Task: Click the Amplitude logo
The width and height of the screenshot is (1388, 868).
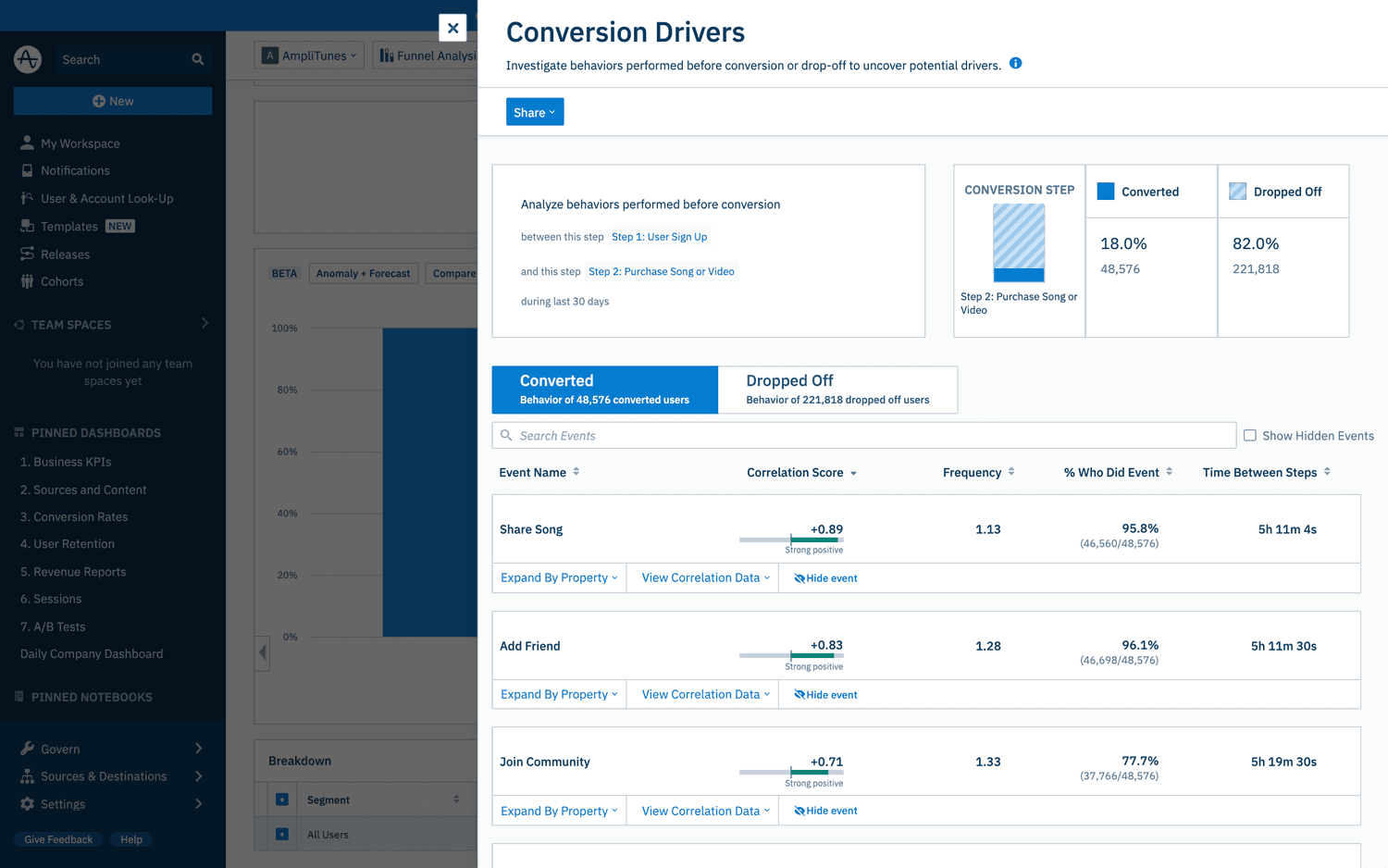Action: click(27, 59)
